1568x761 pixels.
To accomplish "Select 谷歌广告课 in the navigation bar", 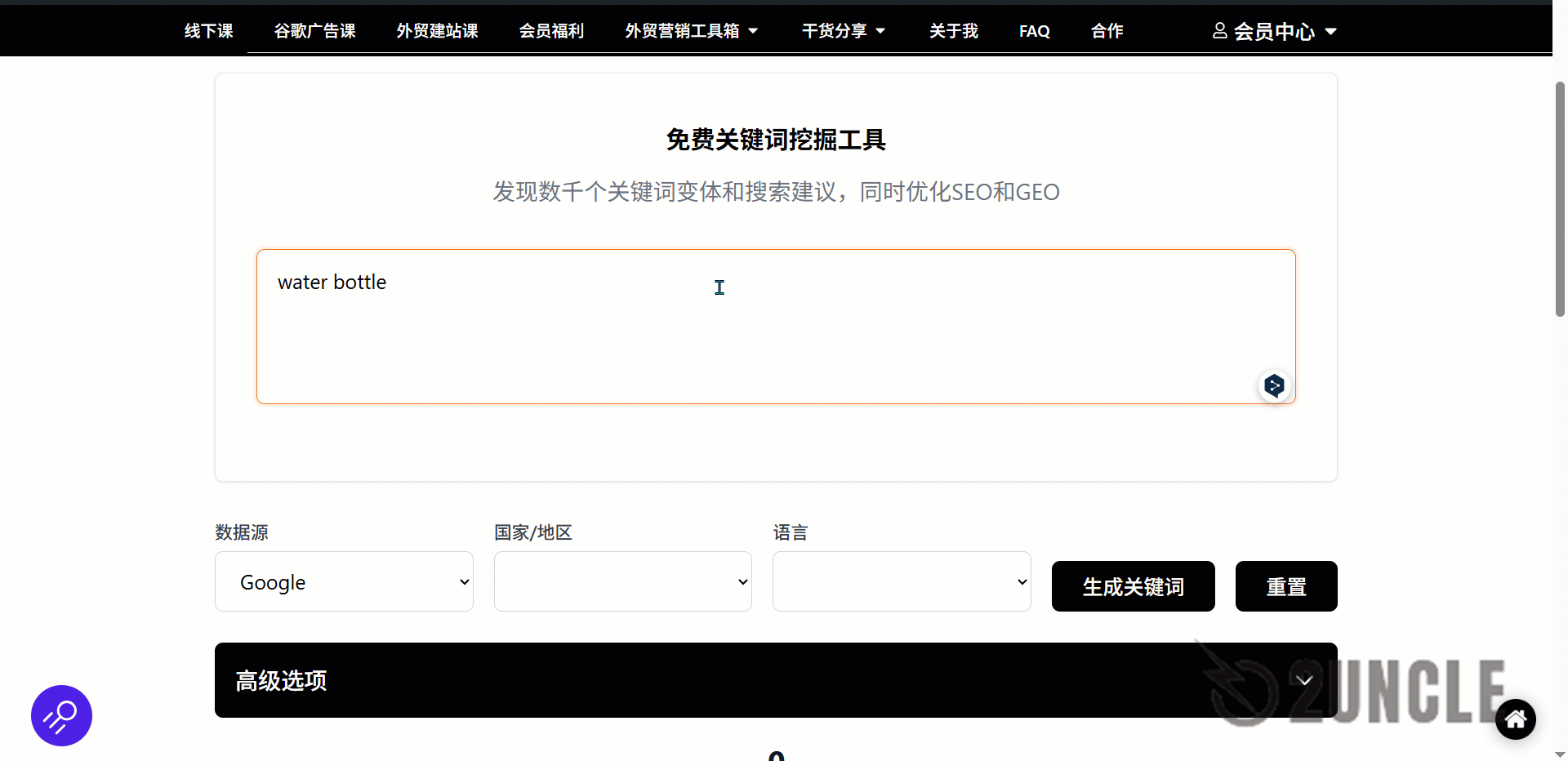I will pyautogui.click(x=314, y=30).
